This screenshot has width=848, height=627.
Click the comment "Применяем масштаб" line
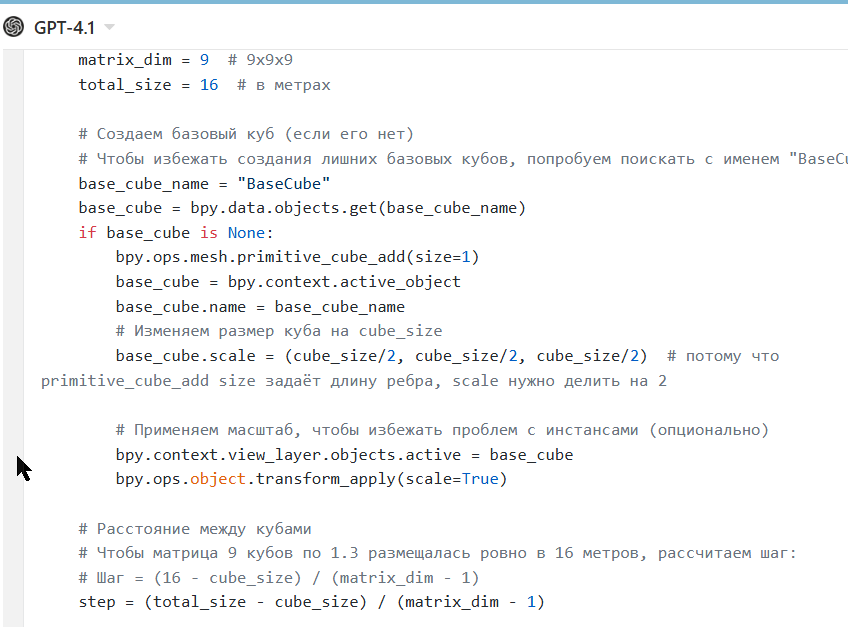coord(442,430)
